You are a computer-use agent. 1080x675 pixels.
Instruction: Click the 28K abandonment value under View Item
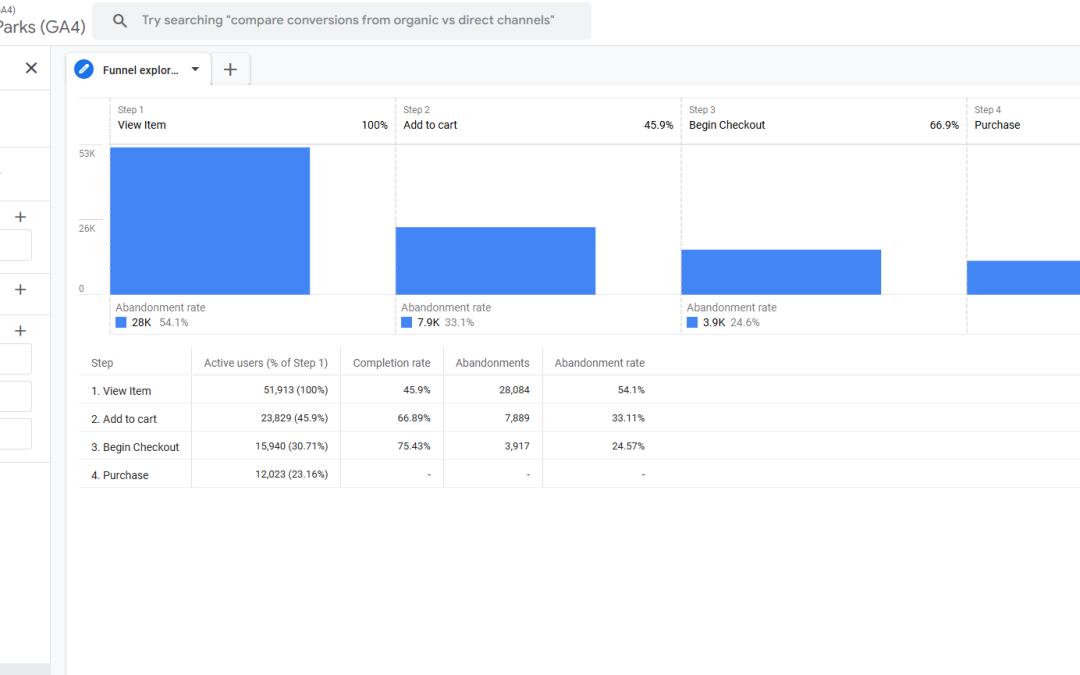pos(141,322)
